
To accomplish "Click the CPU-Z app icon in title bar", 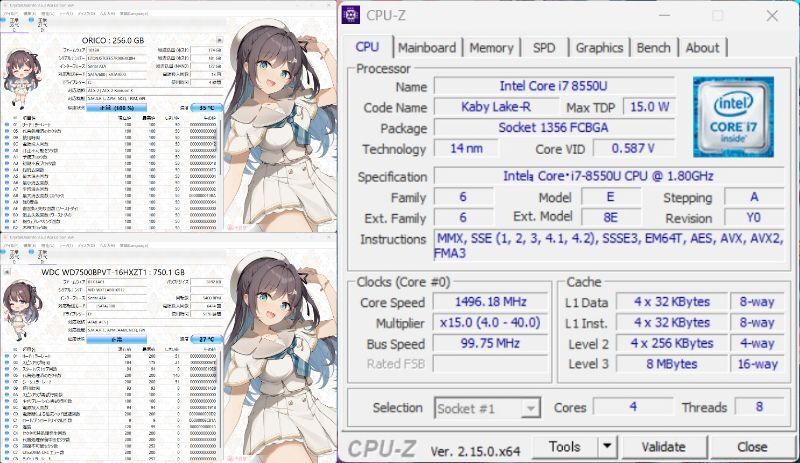I will coord(351,15).
